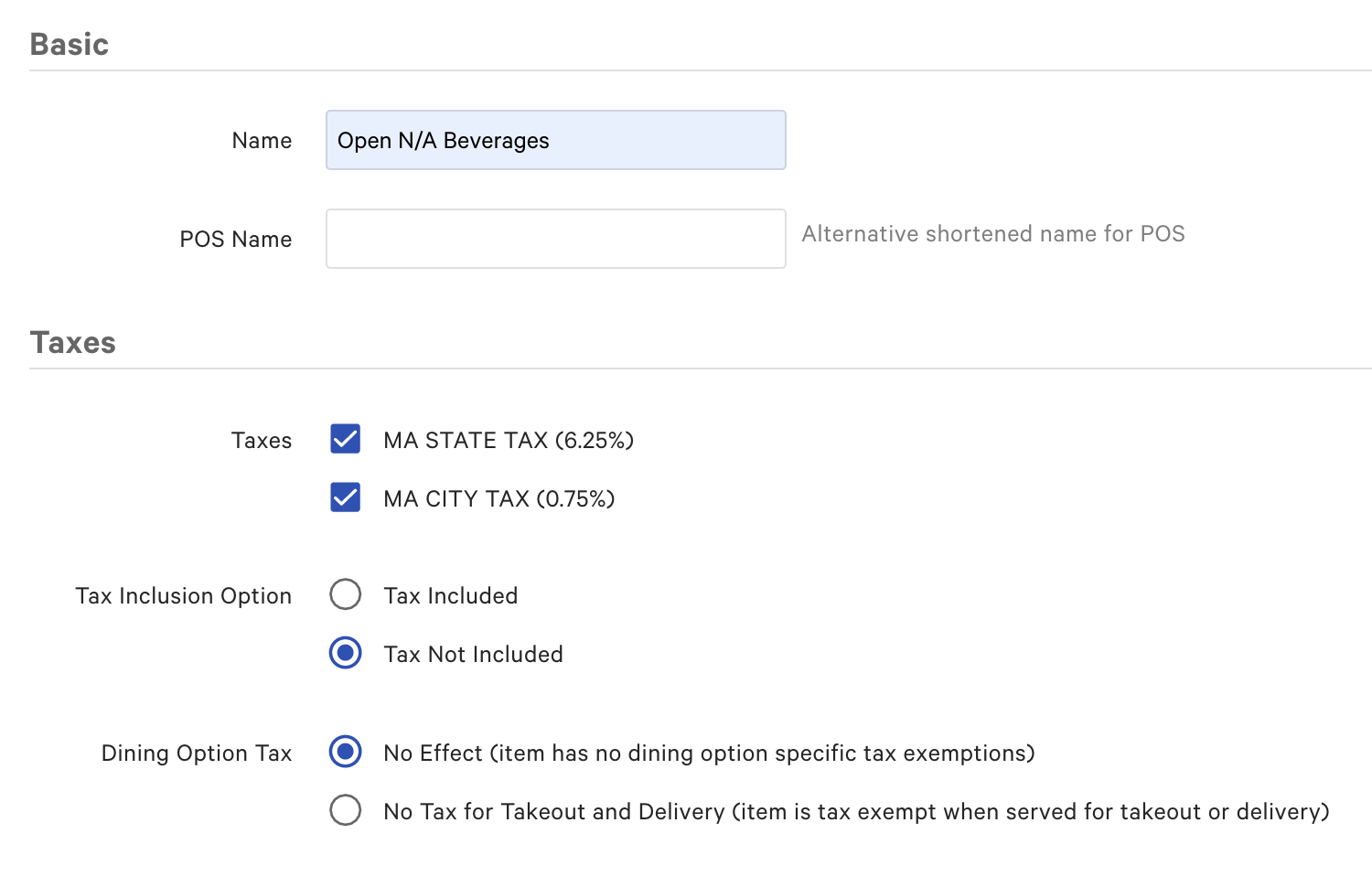Select the Tax Included radio button
The height and width of the screenshot is (887, 1372).
click(345, 594)
